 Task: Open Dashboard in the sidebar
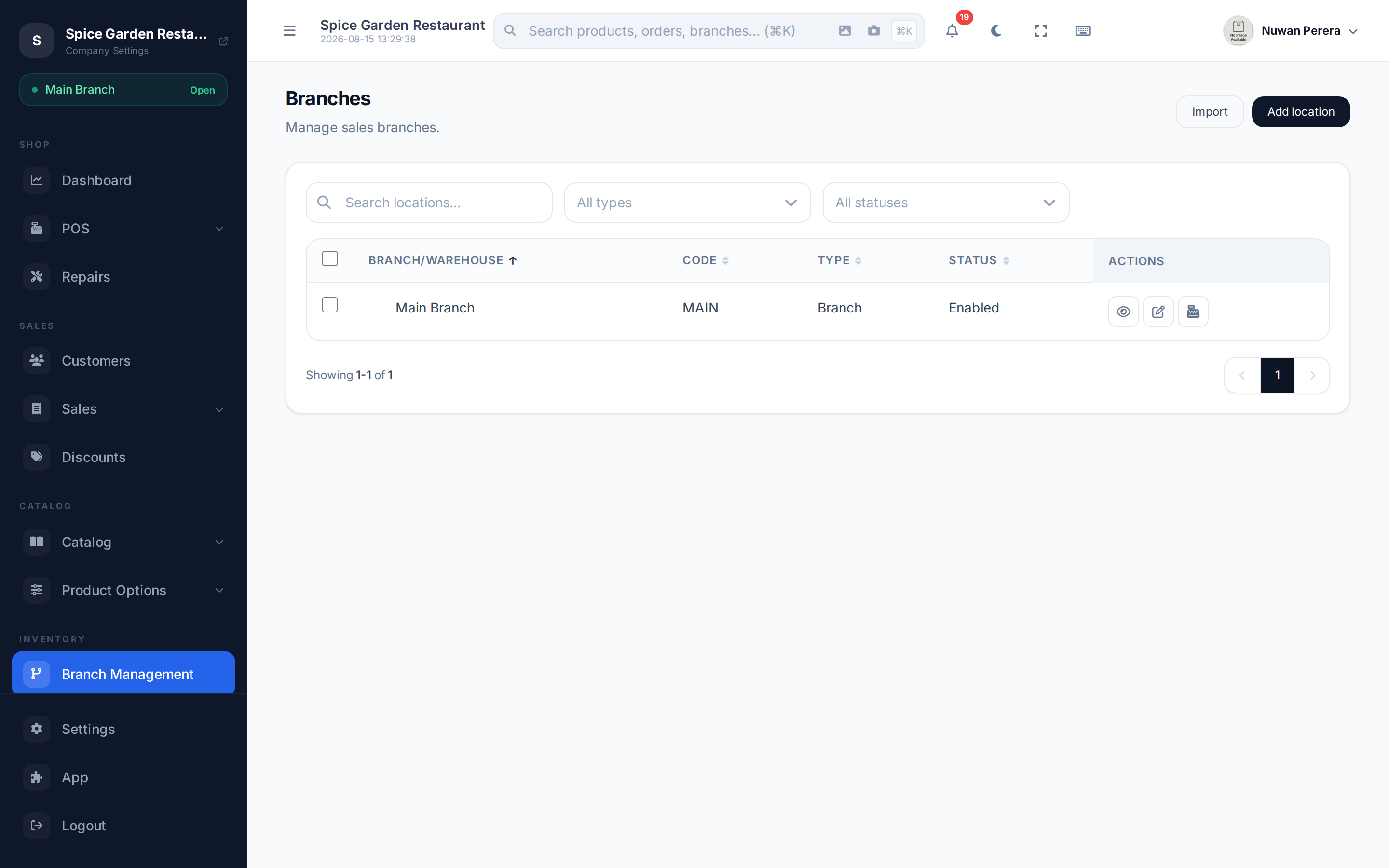point(123,180)
